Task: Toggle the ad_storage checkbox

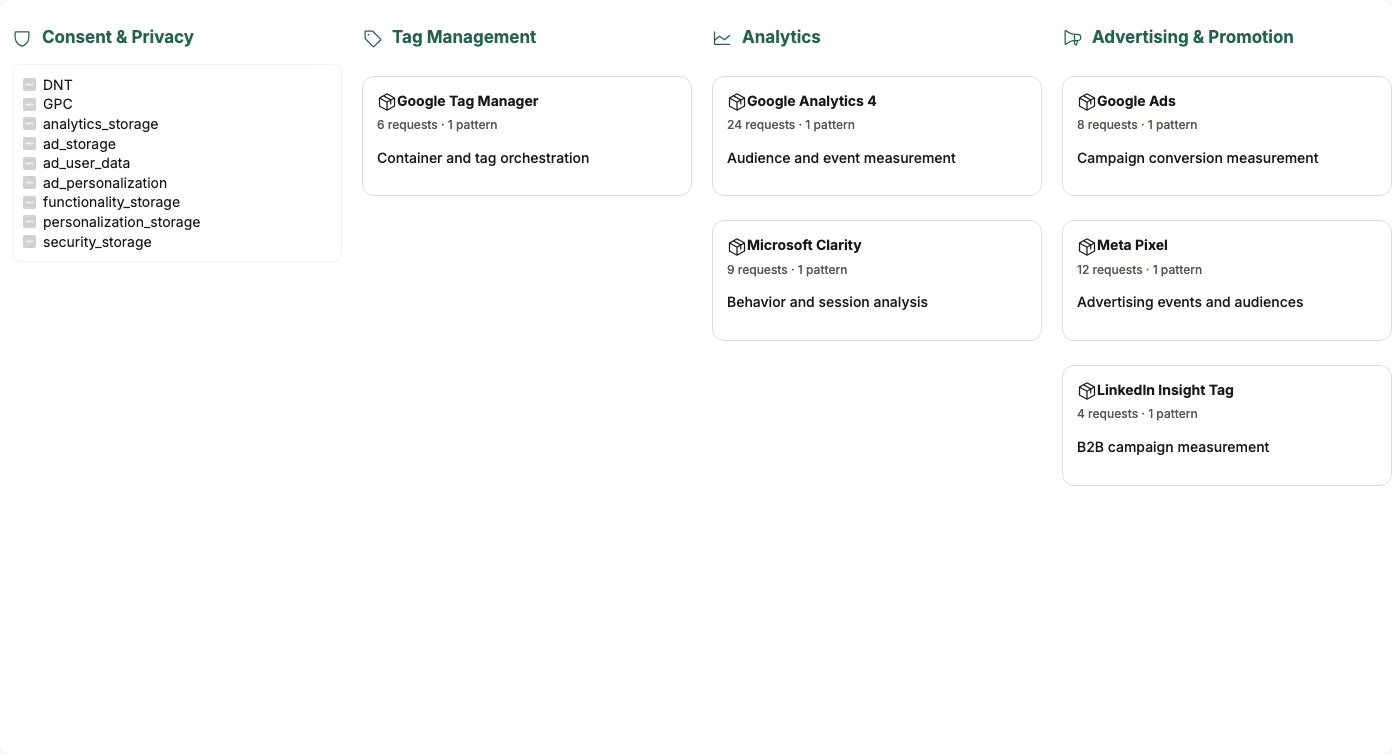Action: (x=30, y=144)
